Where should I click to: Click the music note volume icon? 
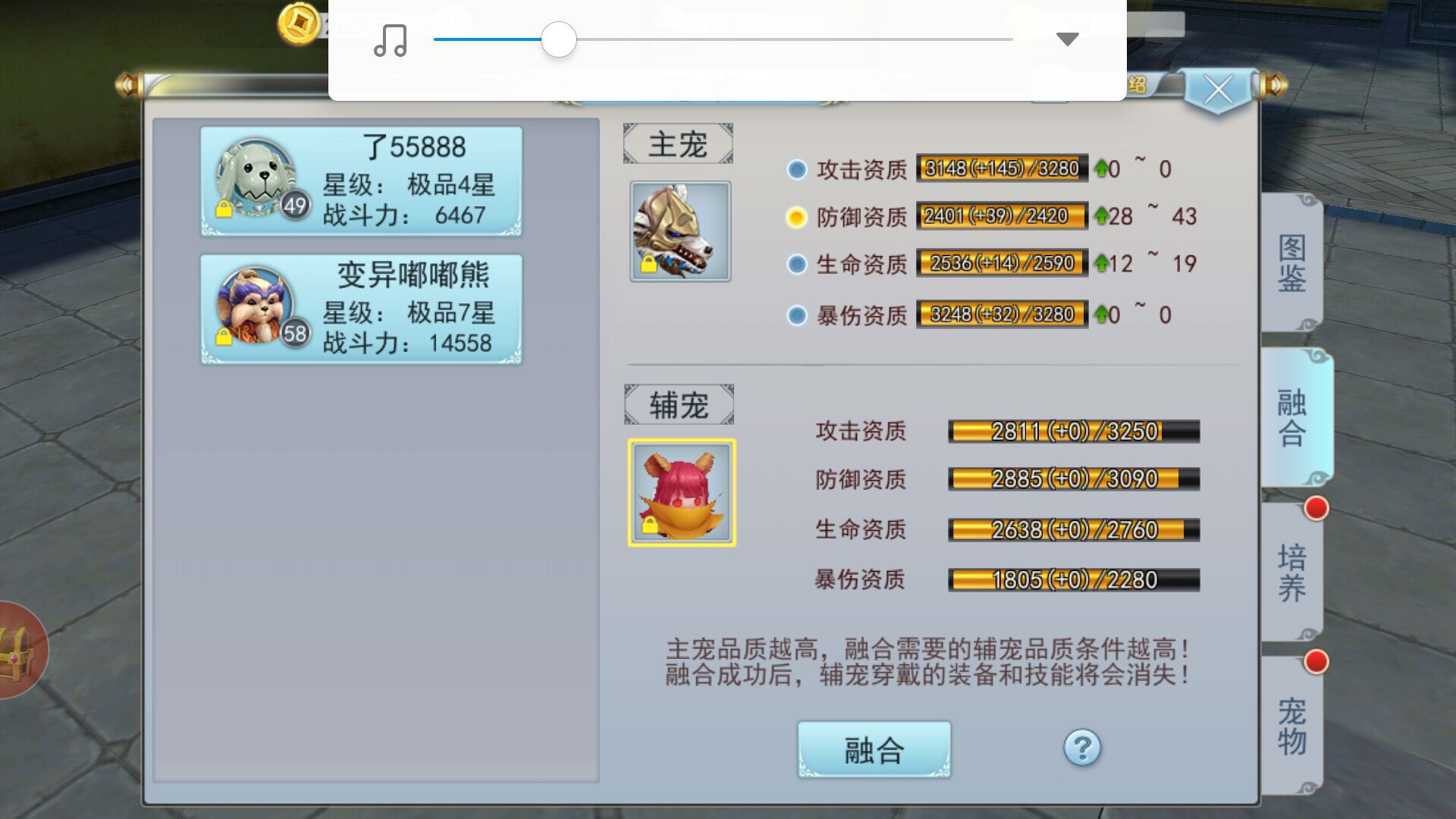pyautogui.click(x=391, y=40)
